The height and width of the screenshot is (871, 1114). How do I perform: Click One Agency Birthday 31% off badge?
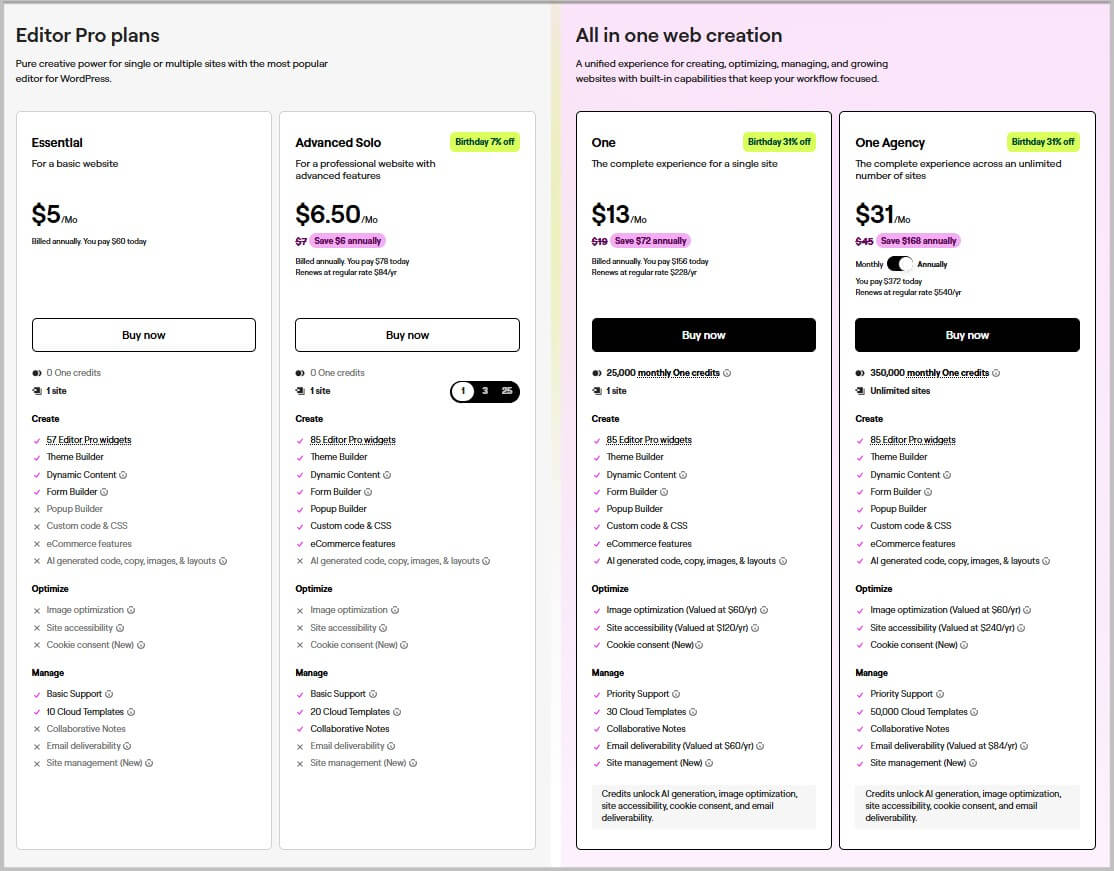point(1043,141)
